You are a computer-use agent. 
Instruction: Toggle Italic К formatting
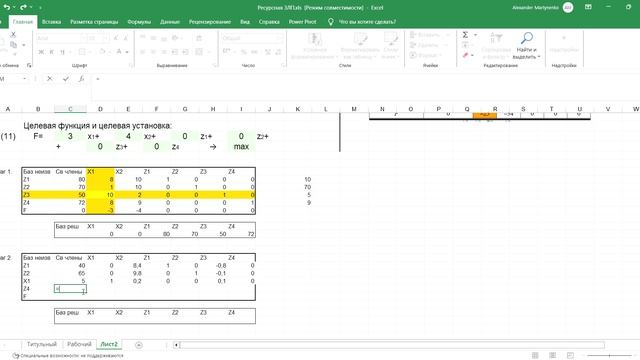(52, 52)
